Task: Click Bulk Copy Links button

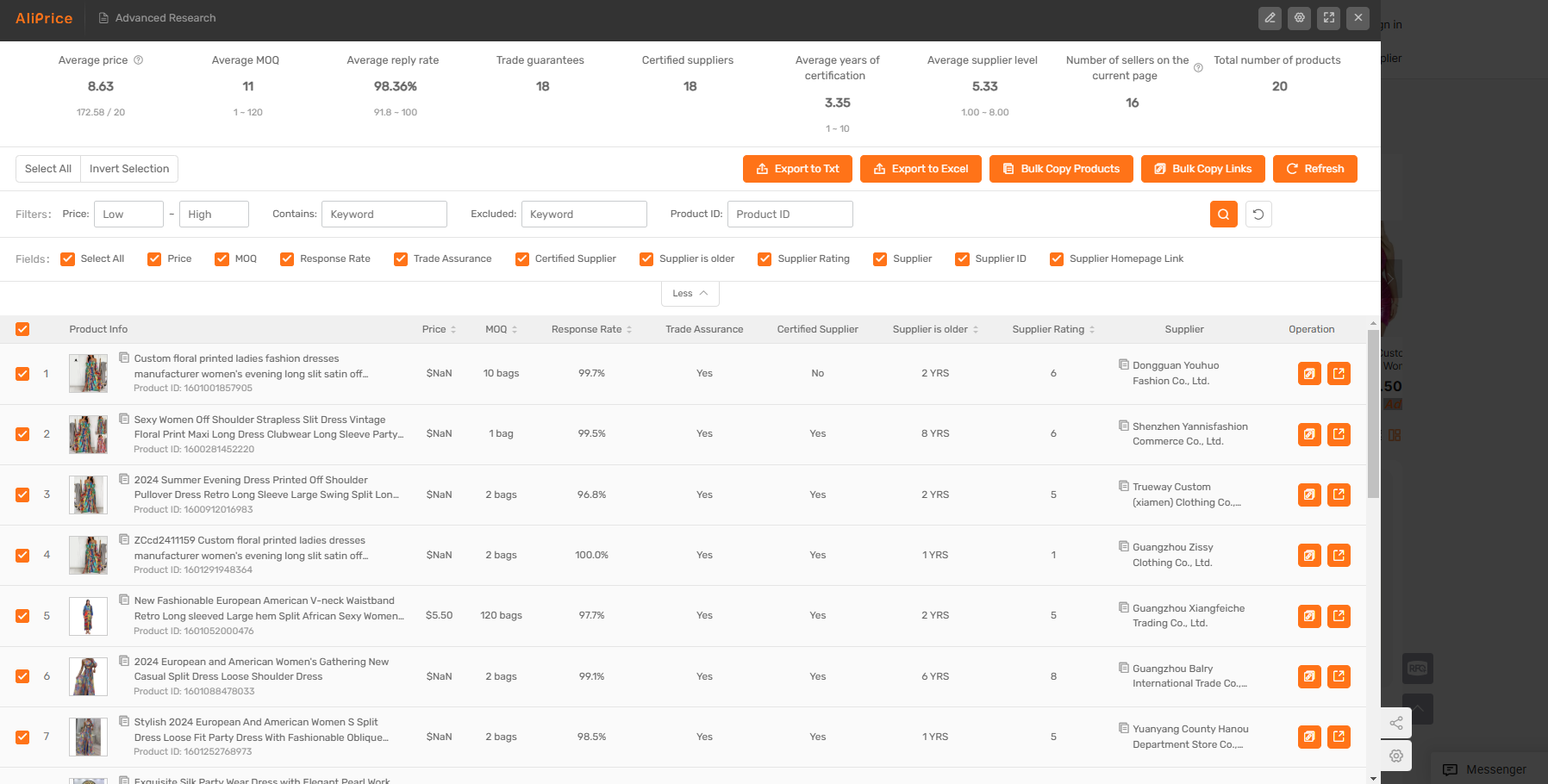Action: (1203, 169)
